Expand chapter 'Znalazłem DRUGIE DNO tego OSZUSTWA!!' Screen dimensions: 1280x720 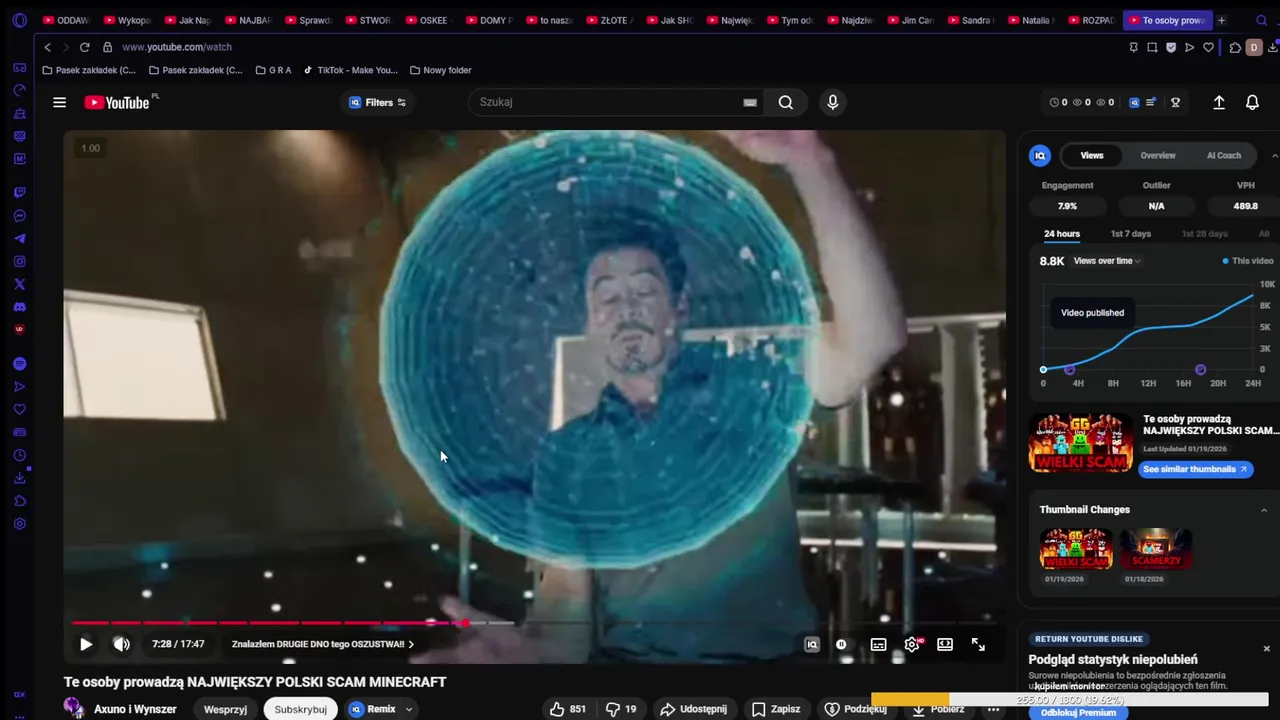(x=323, y=645)
